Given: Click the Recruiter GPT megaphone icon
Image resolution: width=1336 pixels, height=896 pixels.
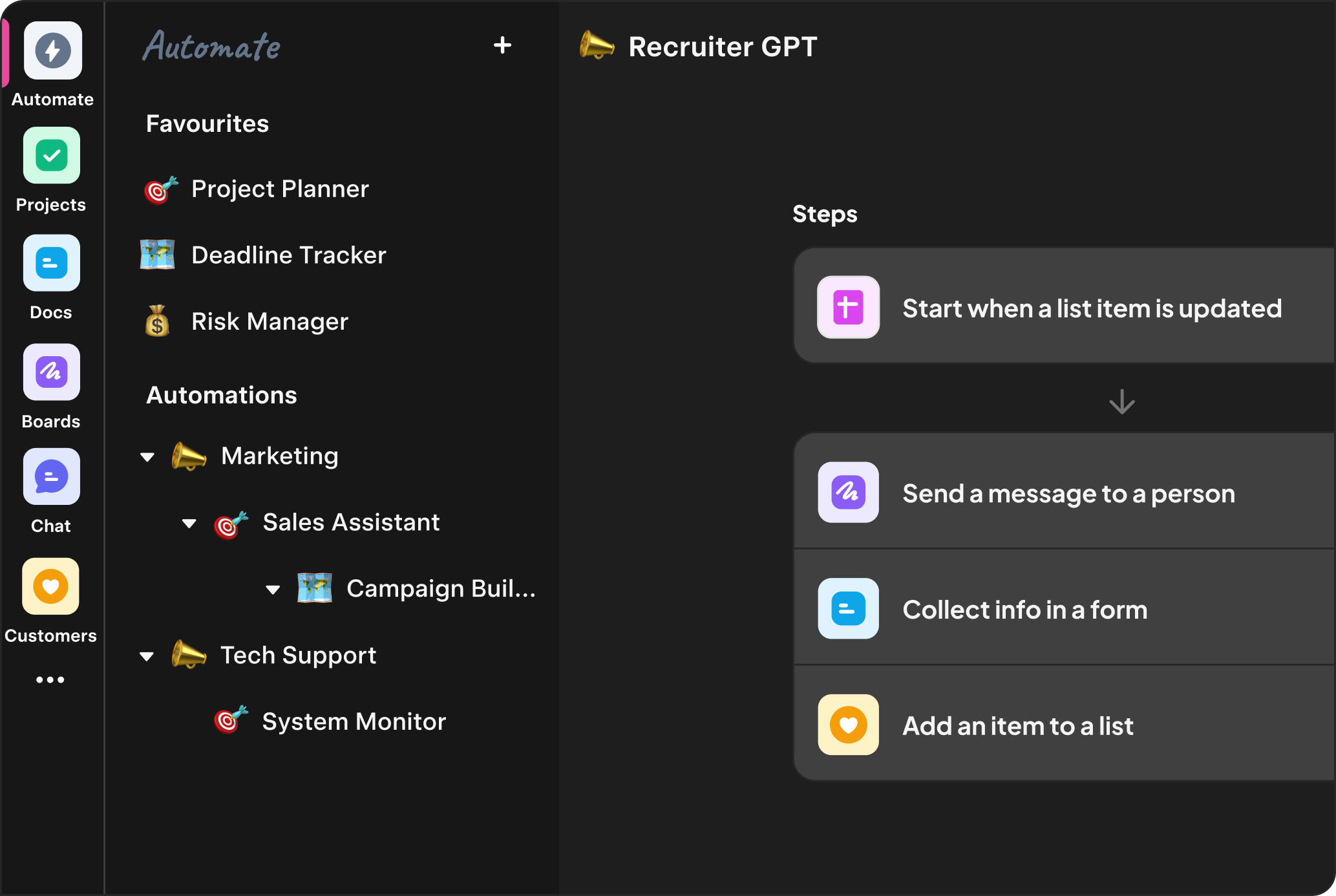Looking at the screenshot, I should pyautogui.click(x=596, y=46).
